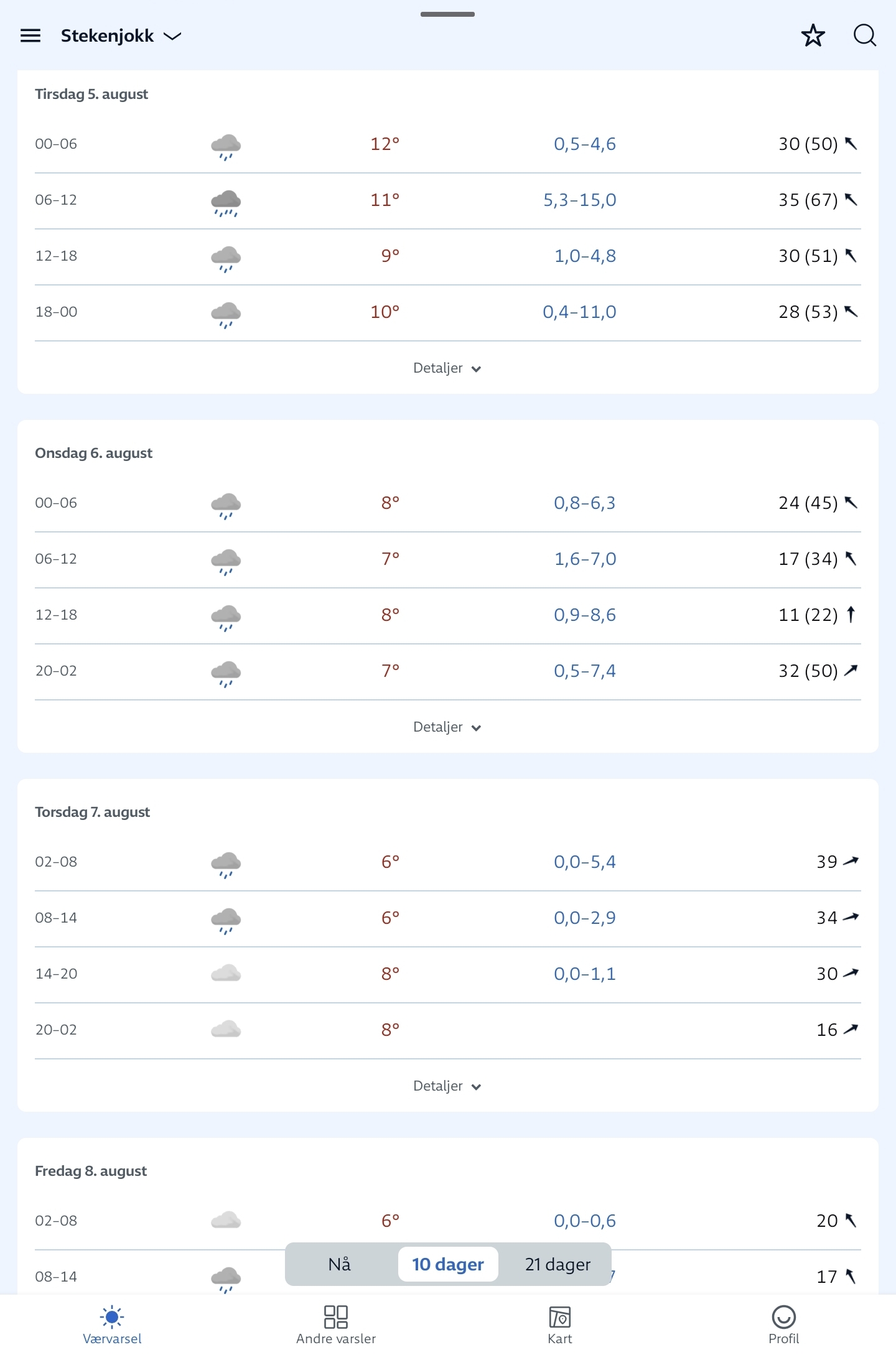The image size is (896, 1355).
Task: Tap Fredag 8. august heading
Action: click(x=91, y=1171)
